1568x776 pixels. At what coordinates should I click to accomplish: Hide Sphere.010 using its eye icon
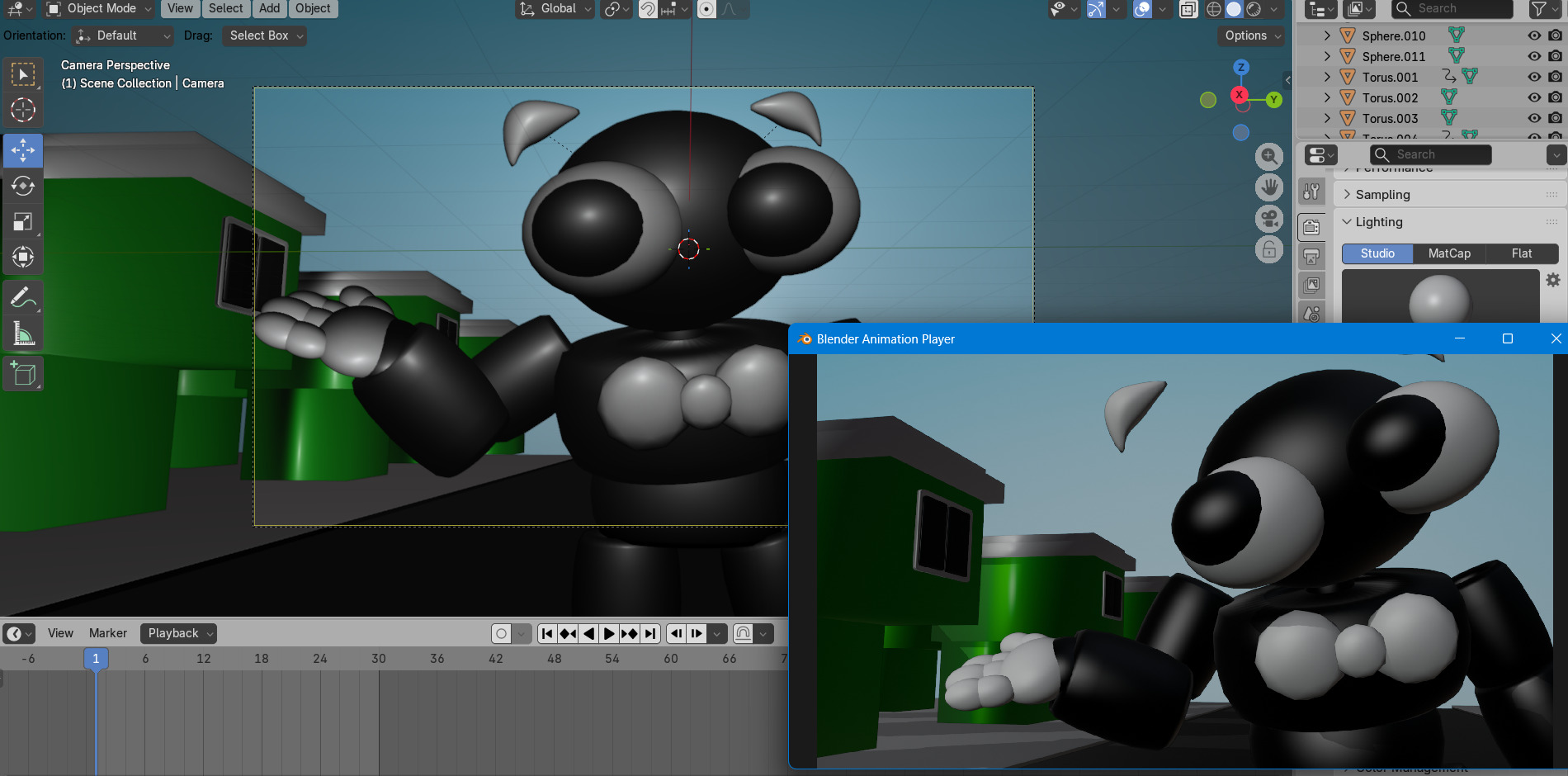click(x=1533, y=35)
